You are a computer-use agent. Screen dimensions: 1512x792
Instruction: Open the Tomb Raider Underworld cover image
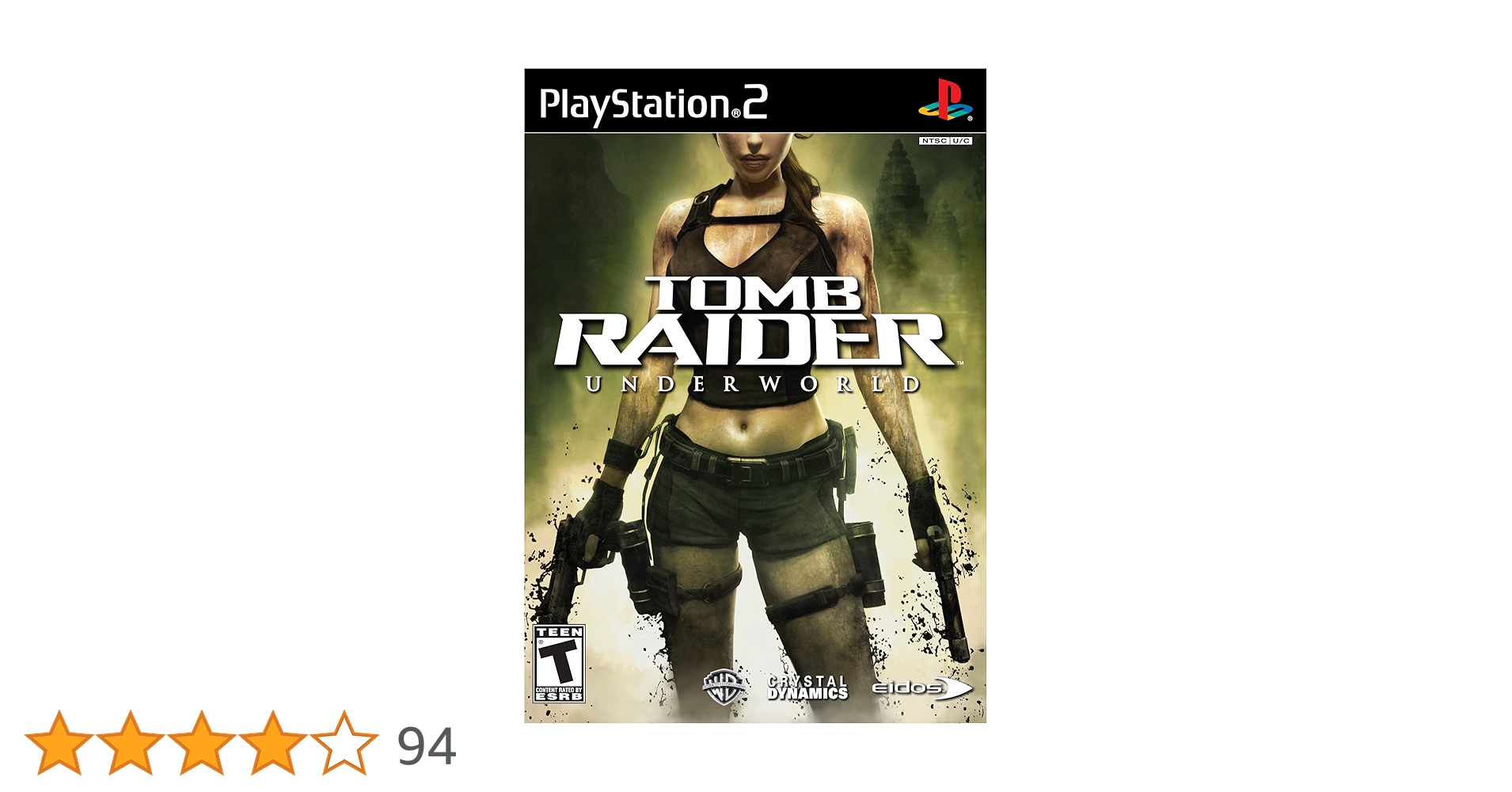(x=755, y=395)
